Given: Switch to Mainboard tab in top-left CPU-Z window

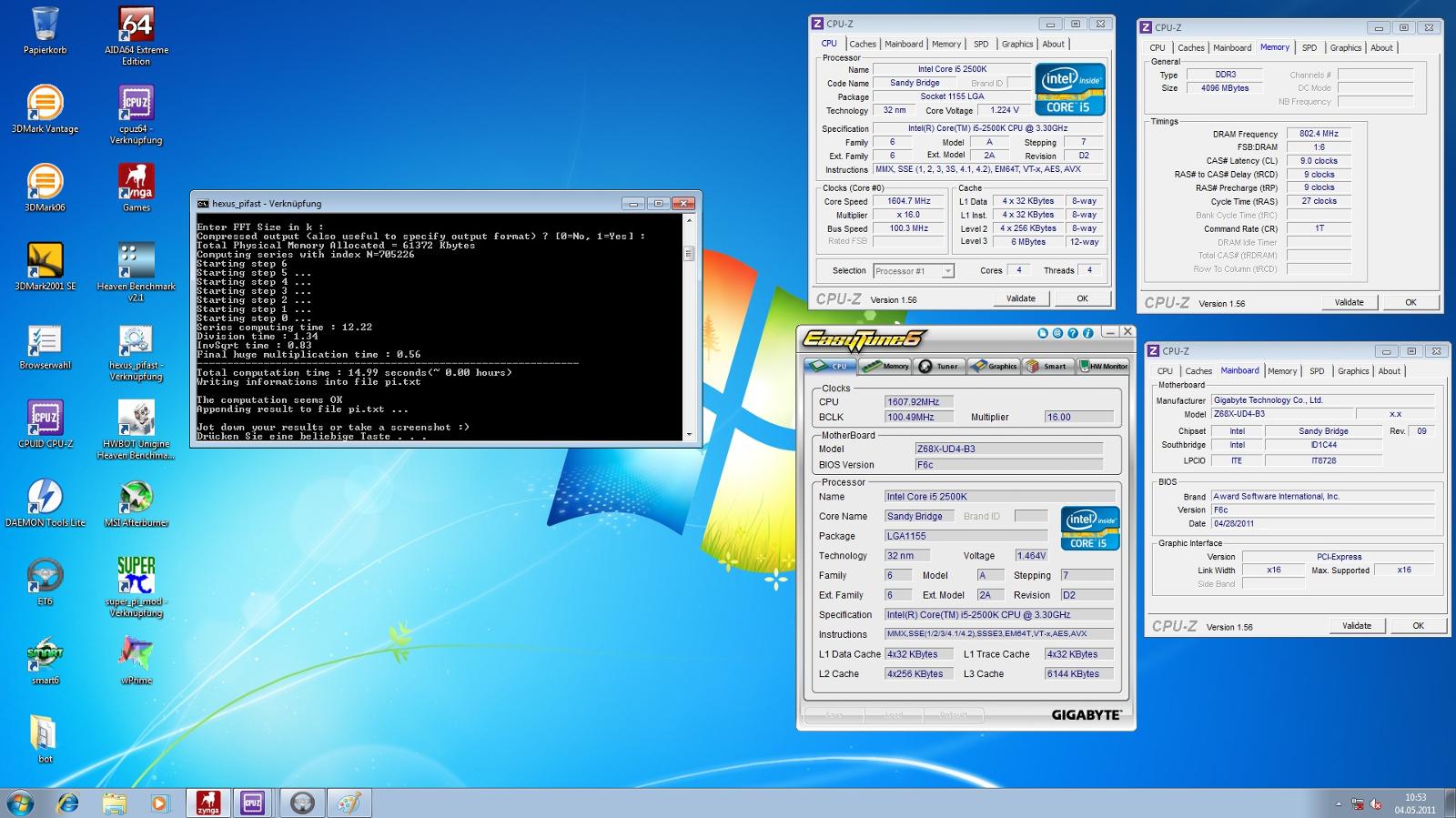Looking at the screenshot, I should (x=904, y=44).
